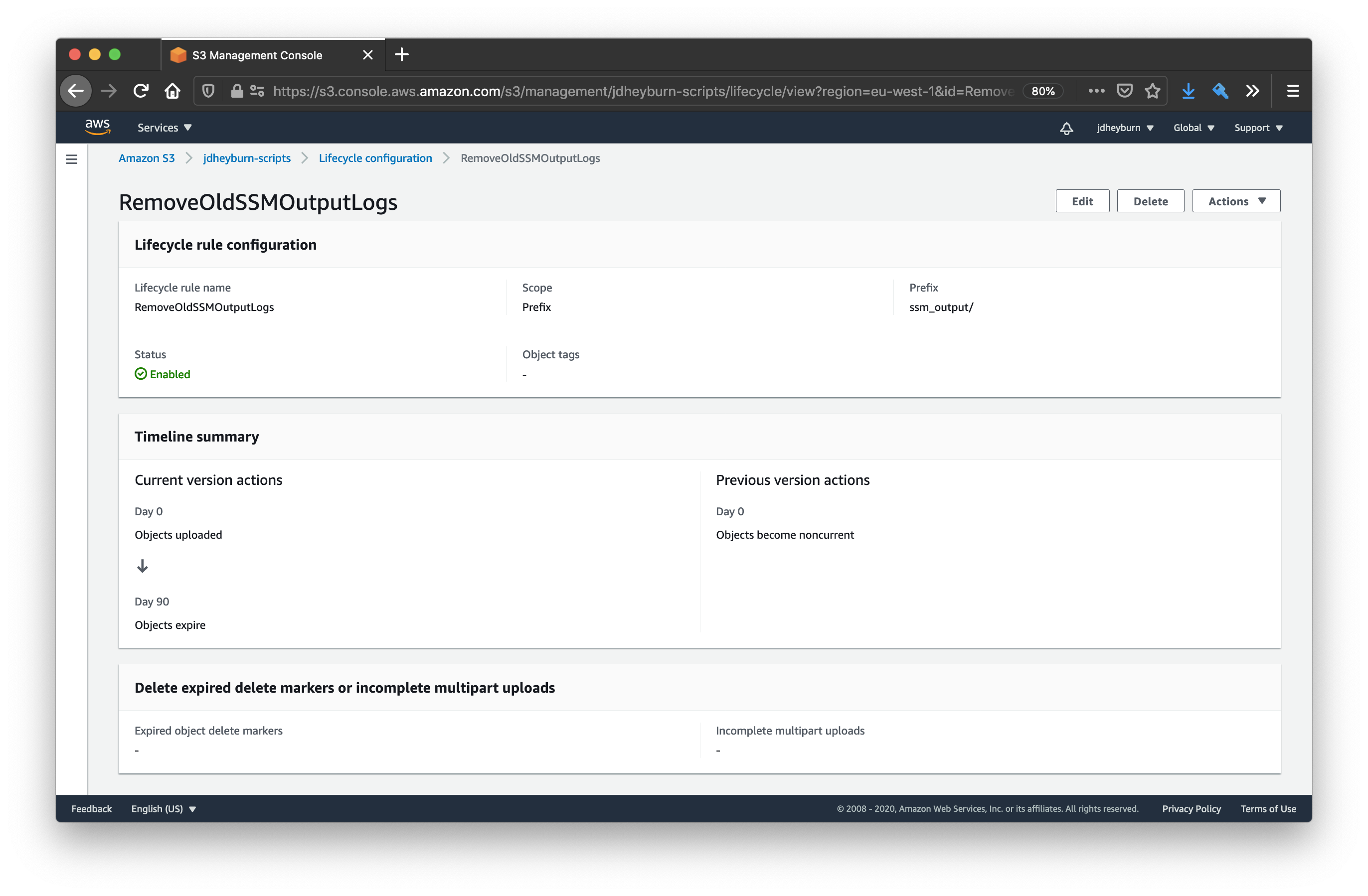Click the RemoveOldSSMOutputLogs rule name value

(204, 307)
